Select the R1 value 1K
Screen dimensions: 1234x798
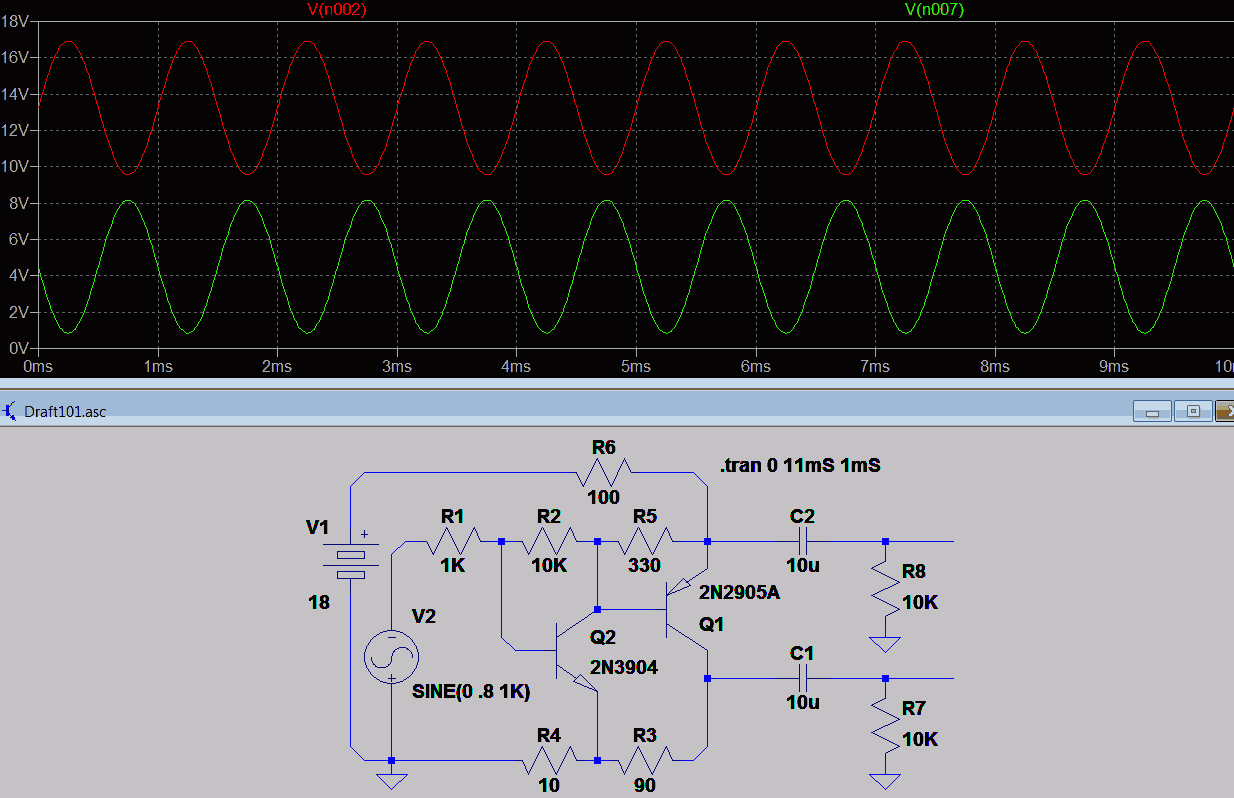tap(453, 565)
